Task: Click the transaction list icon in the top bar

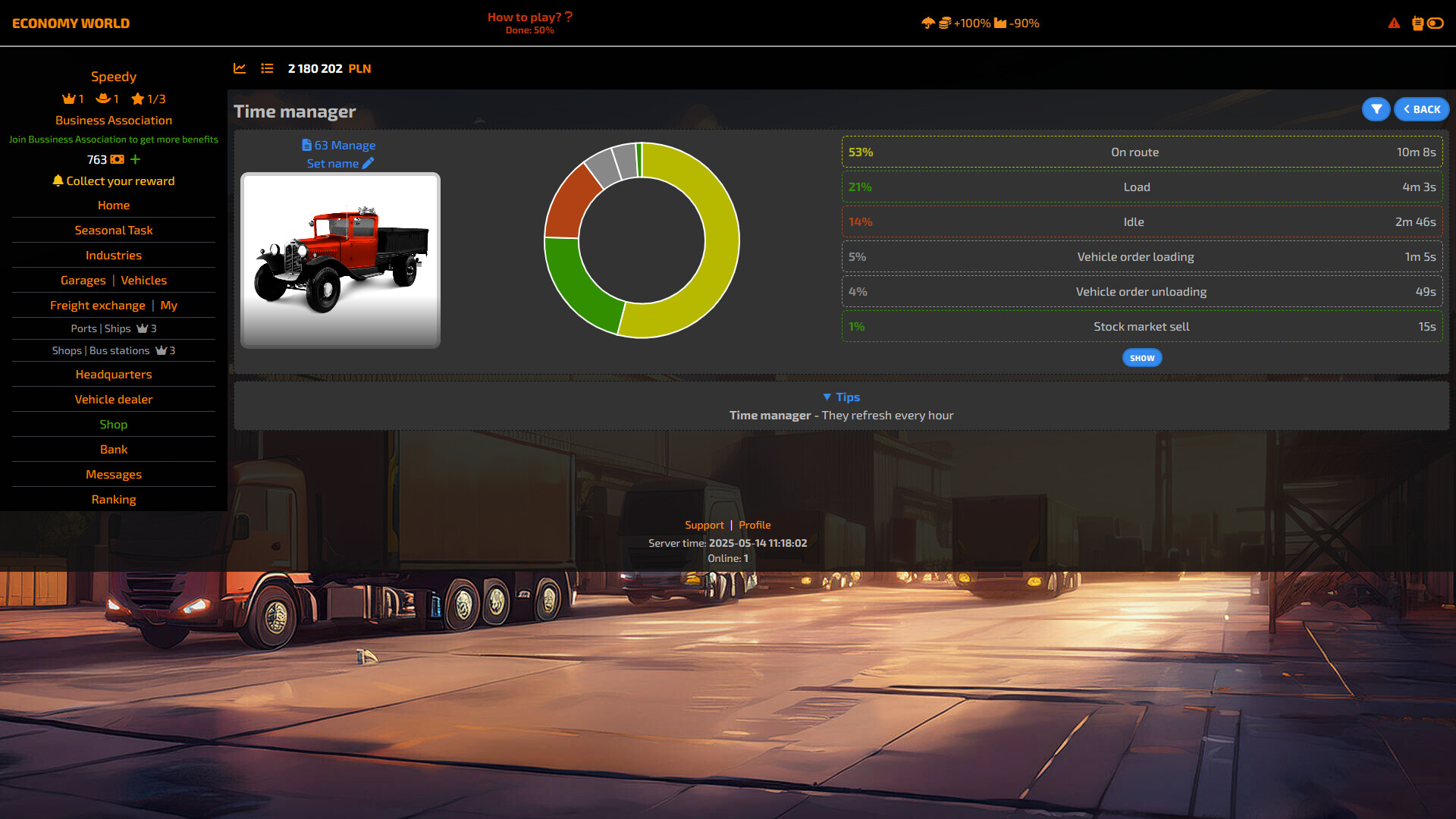Action: coord(267,68)
